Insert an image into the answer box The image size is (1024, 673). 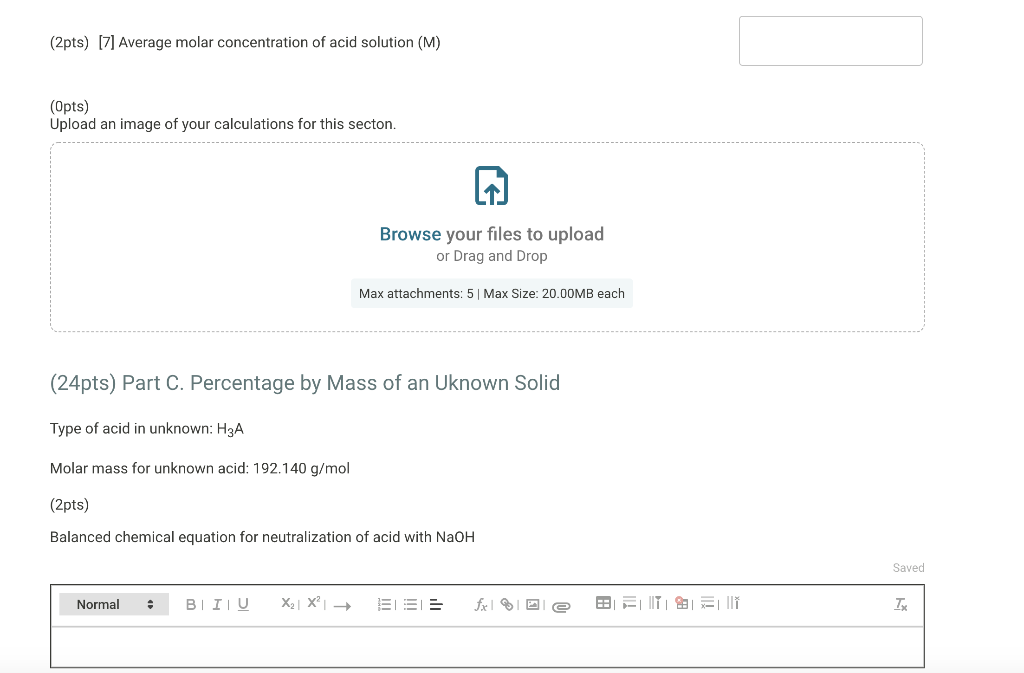coord(534,604)
